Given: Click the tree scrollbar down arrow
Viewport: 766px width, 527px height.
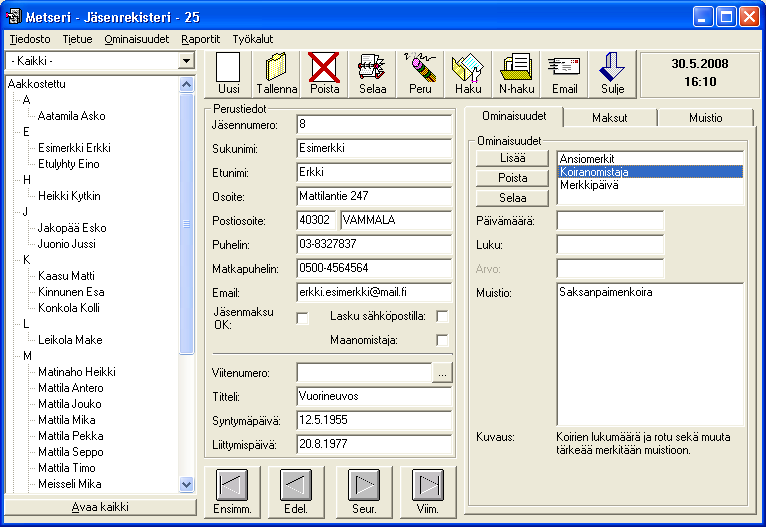Looking at the screenshot, I should click(187, 485).
